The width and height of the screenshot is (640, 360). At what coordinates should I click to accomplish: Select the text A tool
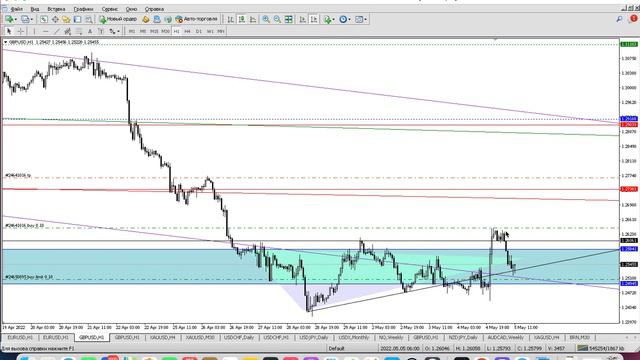coord(90,31)
